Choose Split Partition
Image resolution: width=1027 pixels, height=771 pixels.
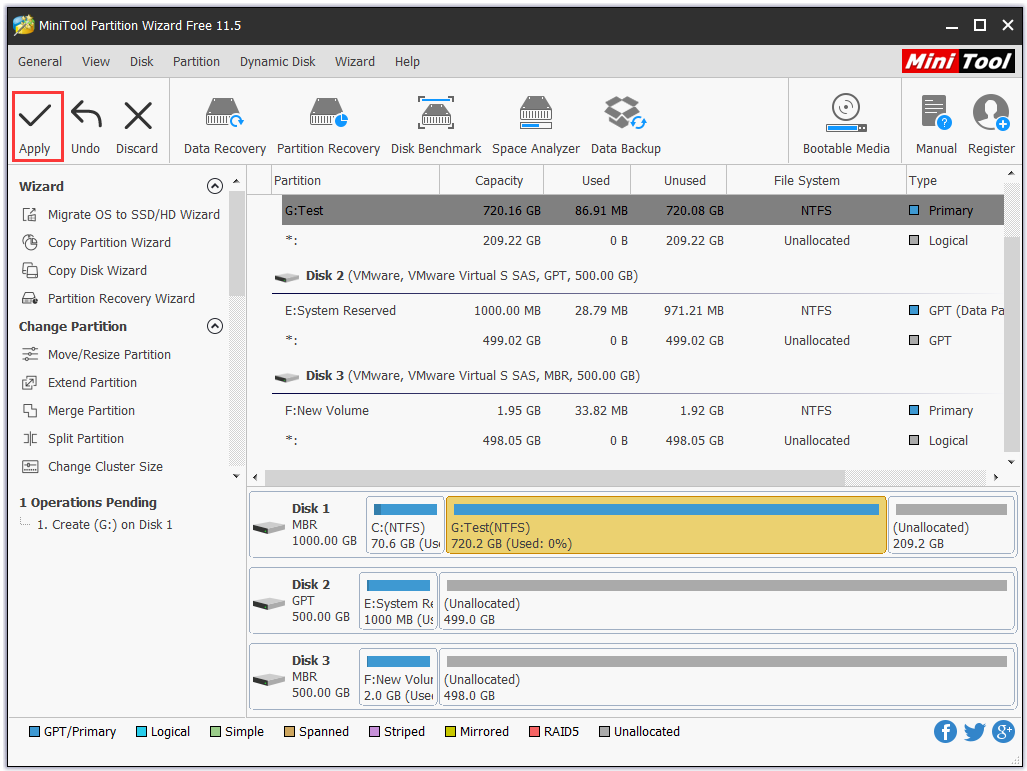(73, 439)
